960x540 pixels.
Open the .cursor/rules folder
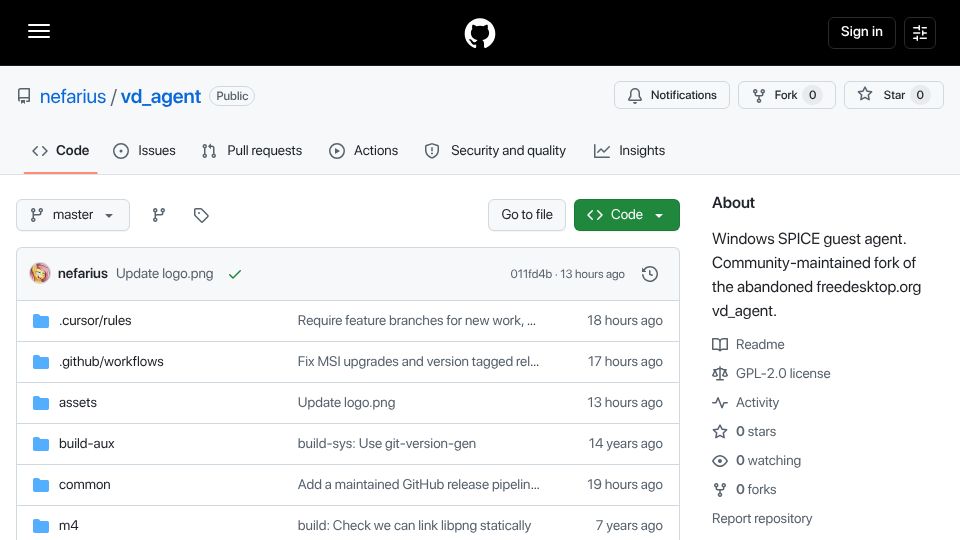tap(95, 321)
